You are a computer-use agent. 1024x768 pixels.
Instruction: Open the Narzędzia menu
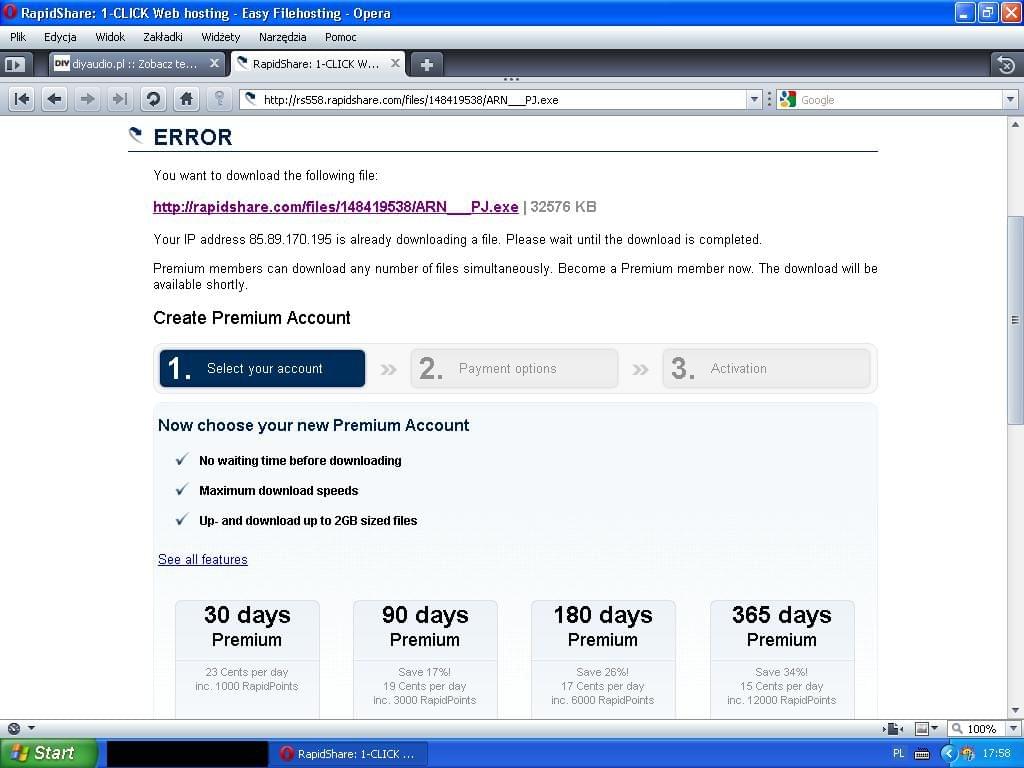(x=282, y=37)
